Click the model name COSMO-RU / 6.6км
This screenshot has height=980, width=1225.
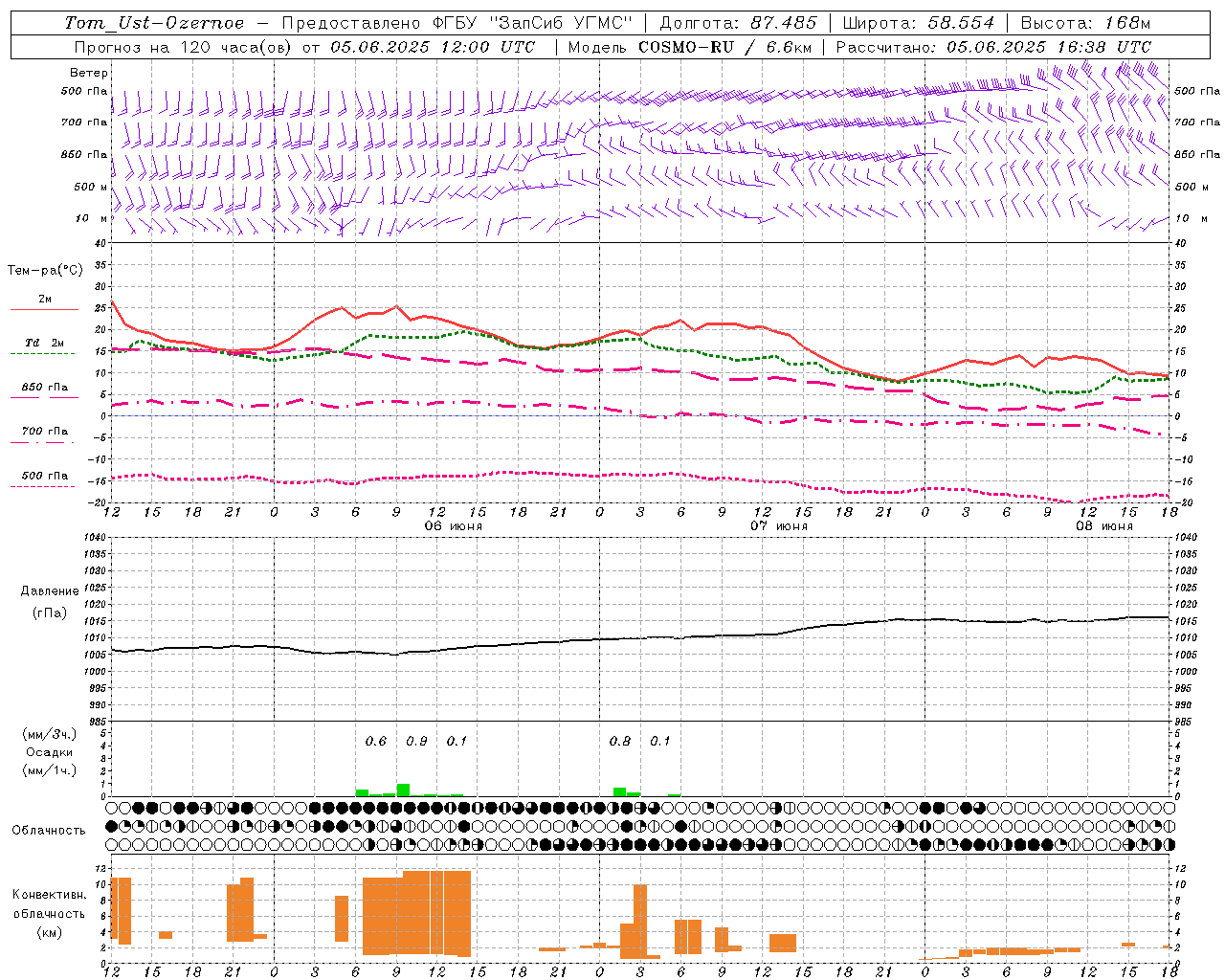tap(725, 47)
